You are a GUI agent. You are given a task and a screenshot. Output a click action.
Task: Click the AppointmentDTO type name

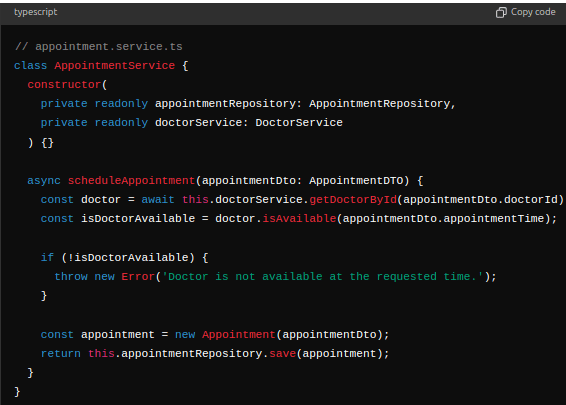356,180
